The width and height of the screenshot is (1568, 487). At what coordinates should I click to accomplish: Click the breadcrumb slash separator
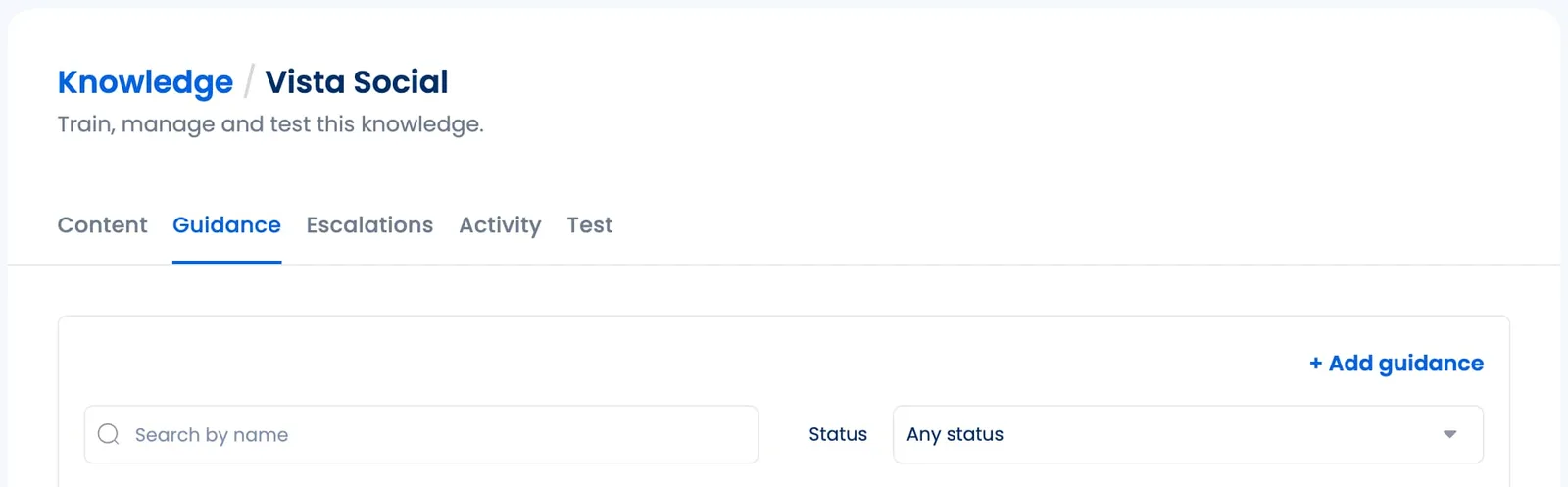(249, 82)
